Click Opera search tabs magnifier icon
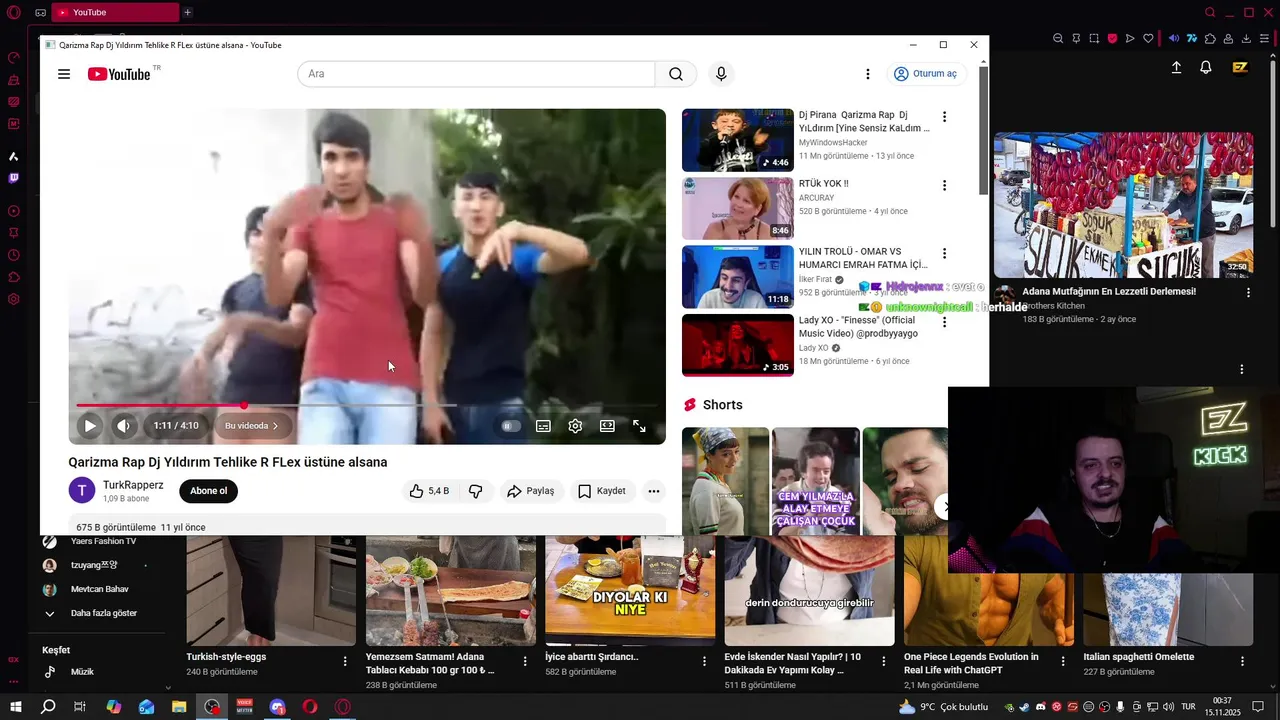The height and width of the screenshot is (720, 1280). pyautogui.click(x=1210, y=12)
